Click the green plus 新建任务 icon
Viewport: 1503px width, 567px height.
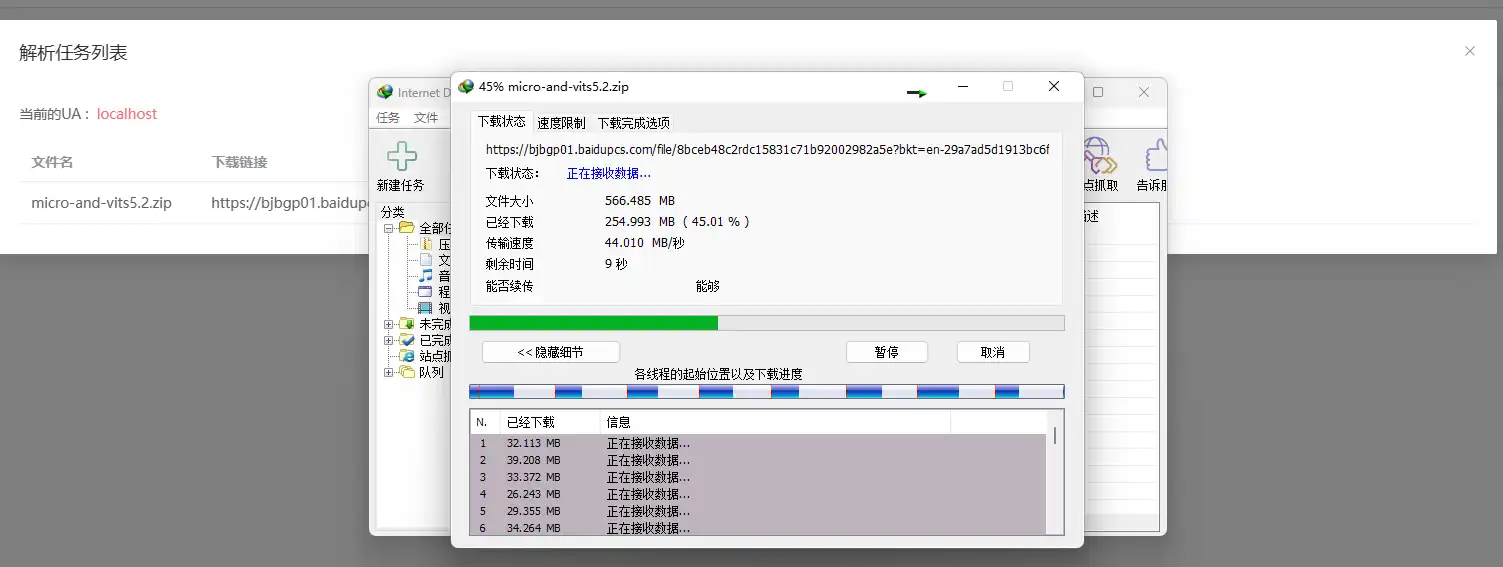click(401, 157)
